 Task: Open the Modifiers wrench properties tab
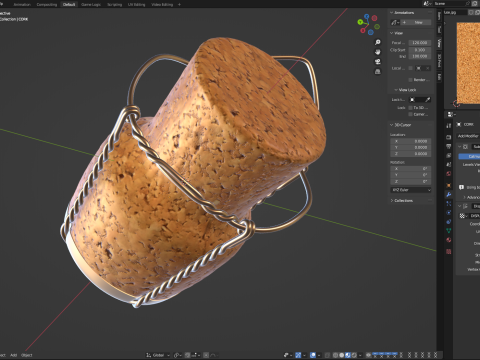449,195
